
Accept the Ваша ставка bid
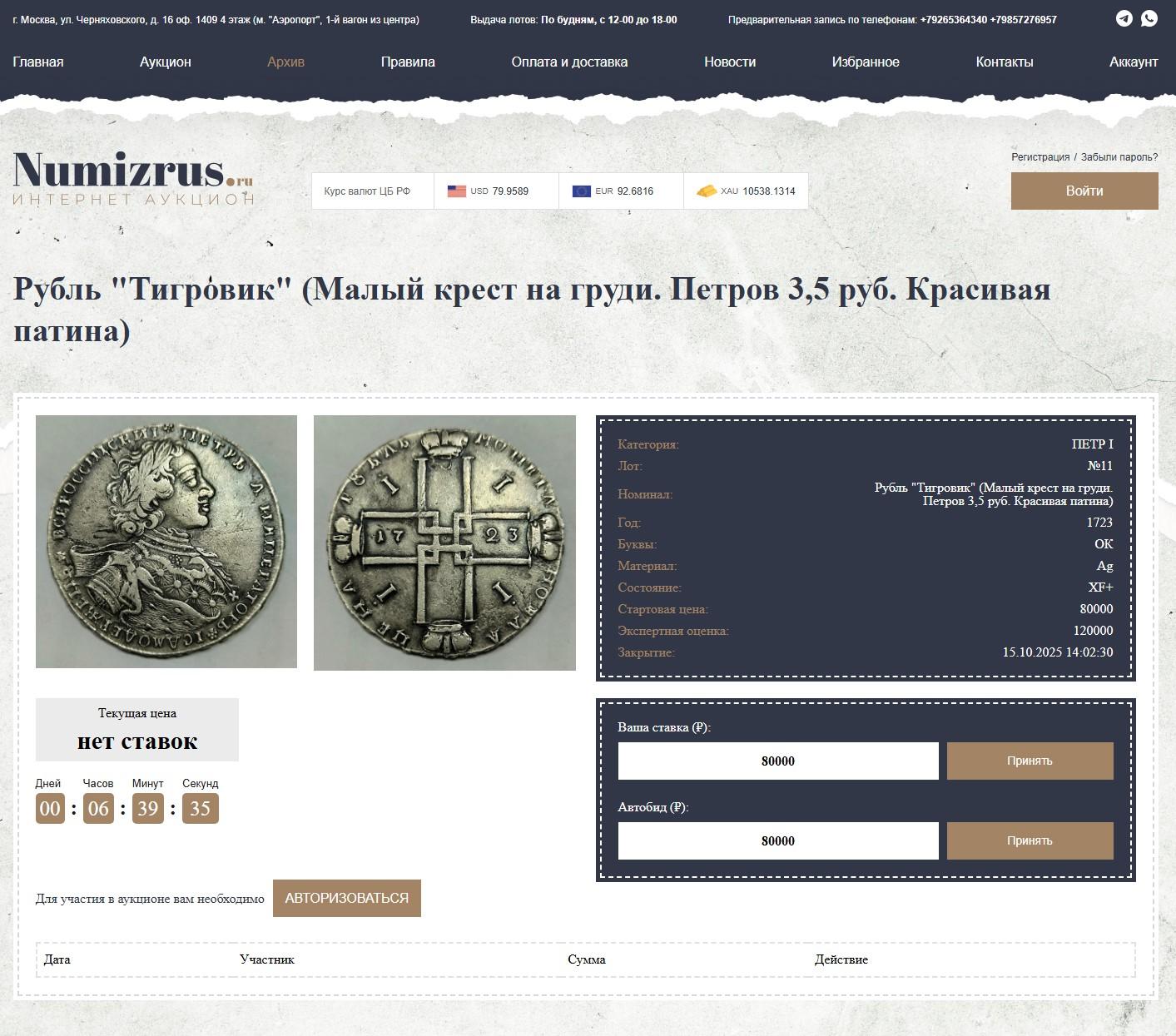[1030, 761]
